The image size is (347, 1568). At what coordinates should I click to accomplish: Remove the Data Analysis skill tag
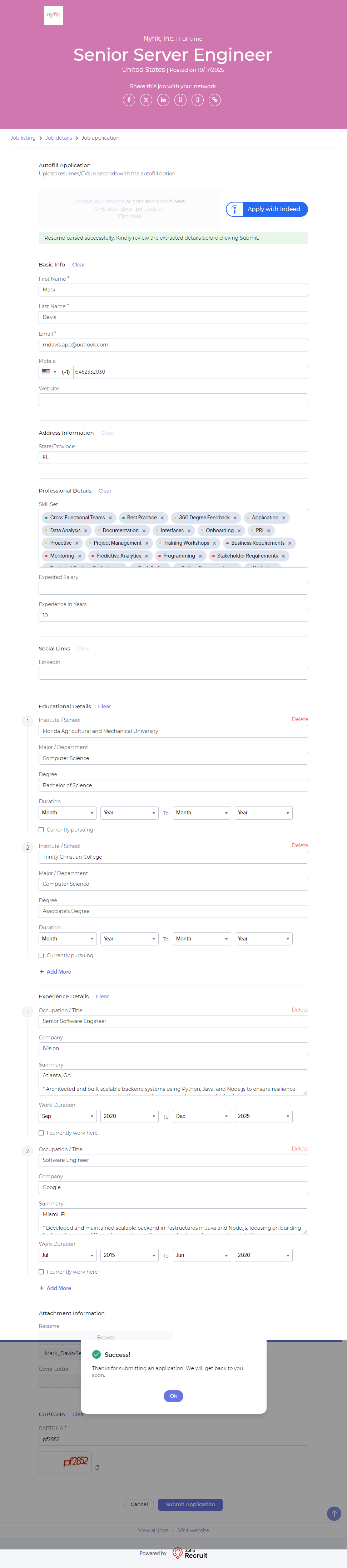(x=86, y=531)
